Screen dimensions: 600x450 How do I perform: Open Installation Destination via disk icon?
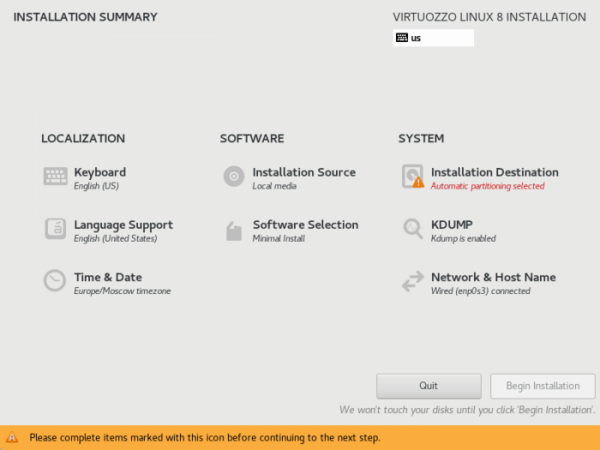click(412, 177)
